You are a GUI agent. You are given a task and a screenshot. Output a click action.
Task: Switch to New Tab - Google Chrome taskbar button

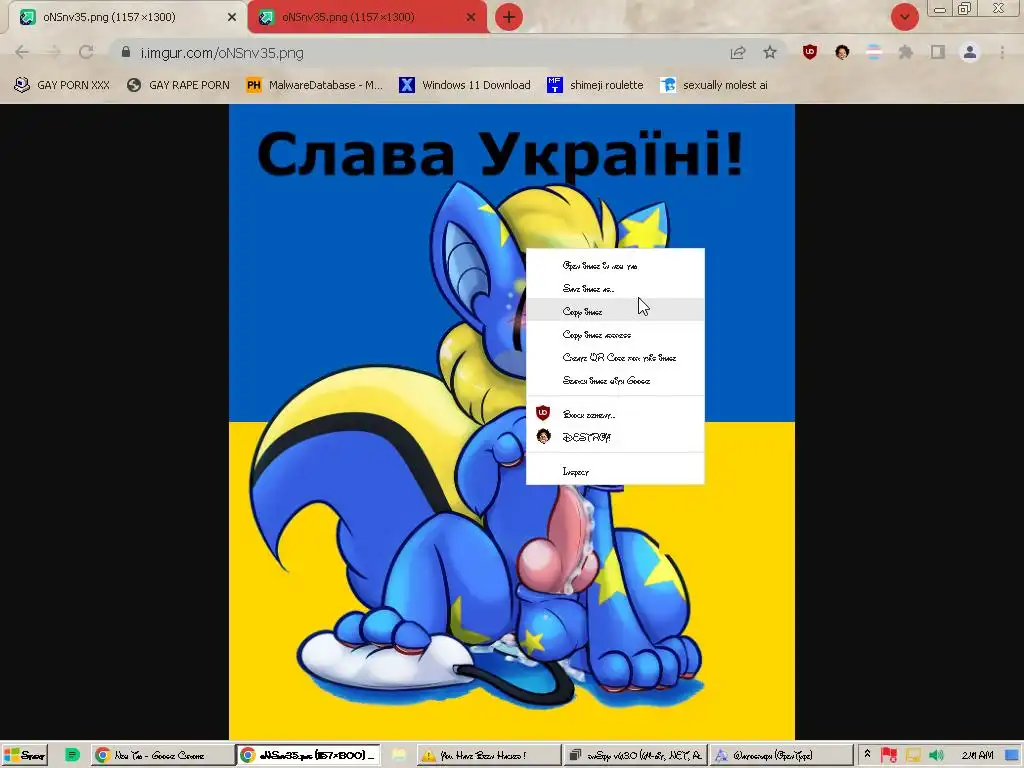click(x=162, y=756)
